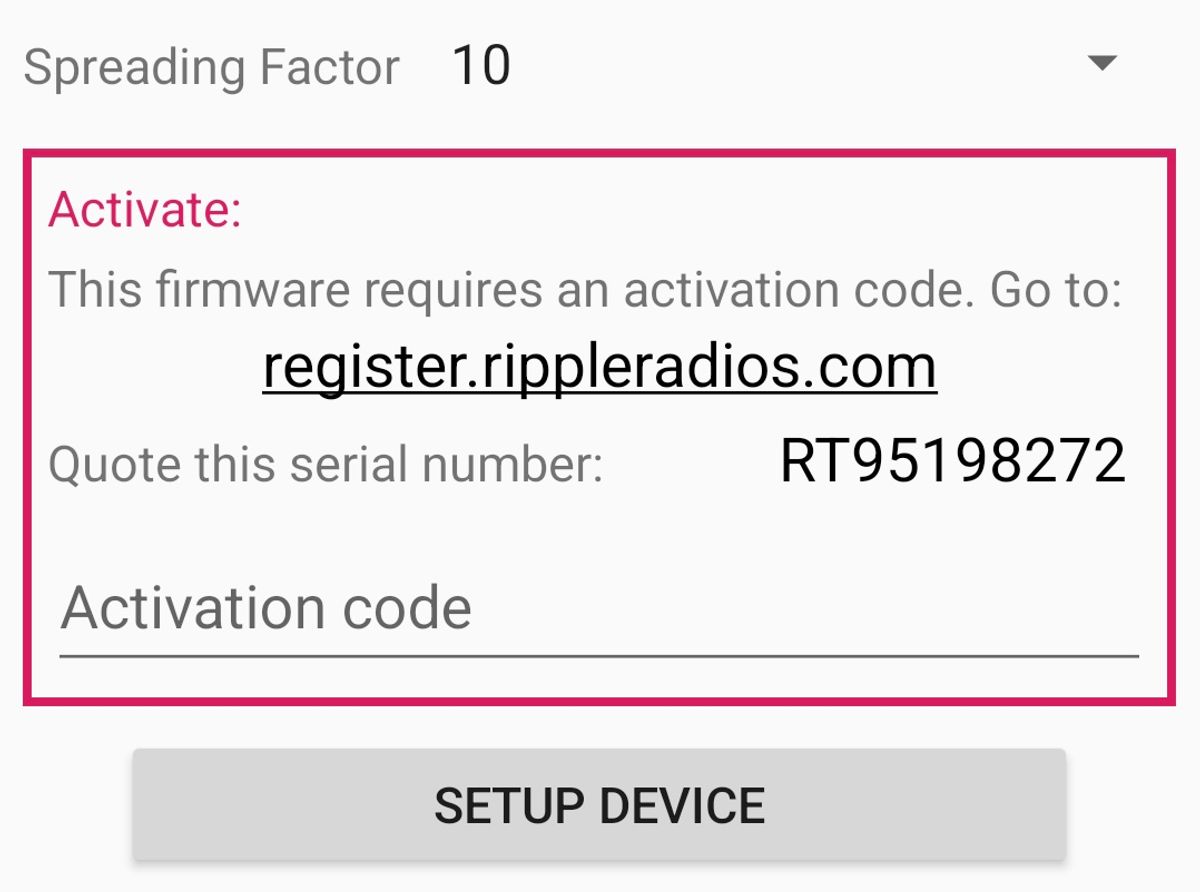Click the pink Activate: heading
Screen dimensions: 1200x892
click(x=145, y=210)
